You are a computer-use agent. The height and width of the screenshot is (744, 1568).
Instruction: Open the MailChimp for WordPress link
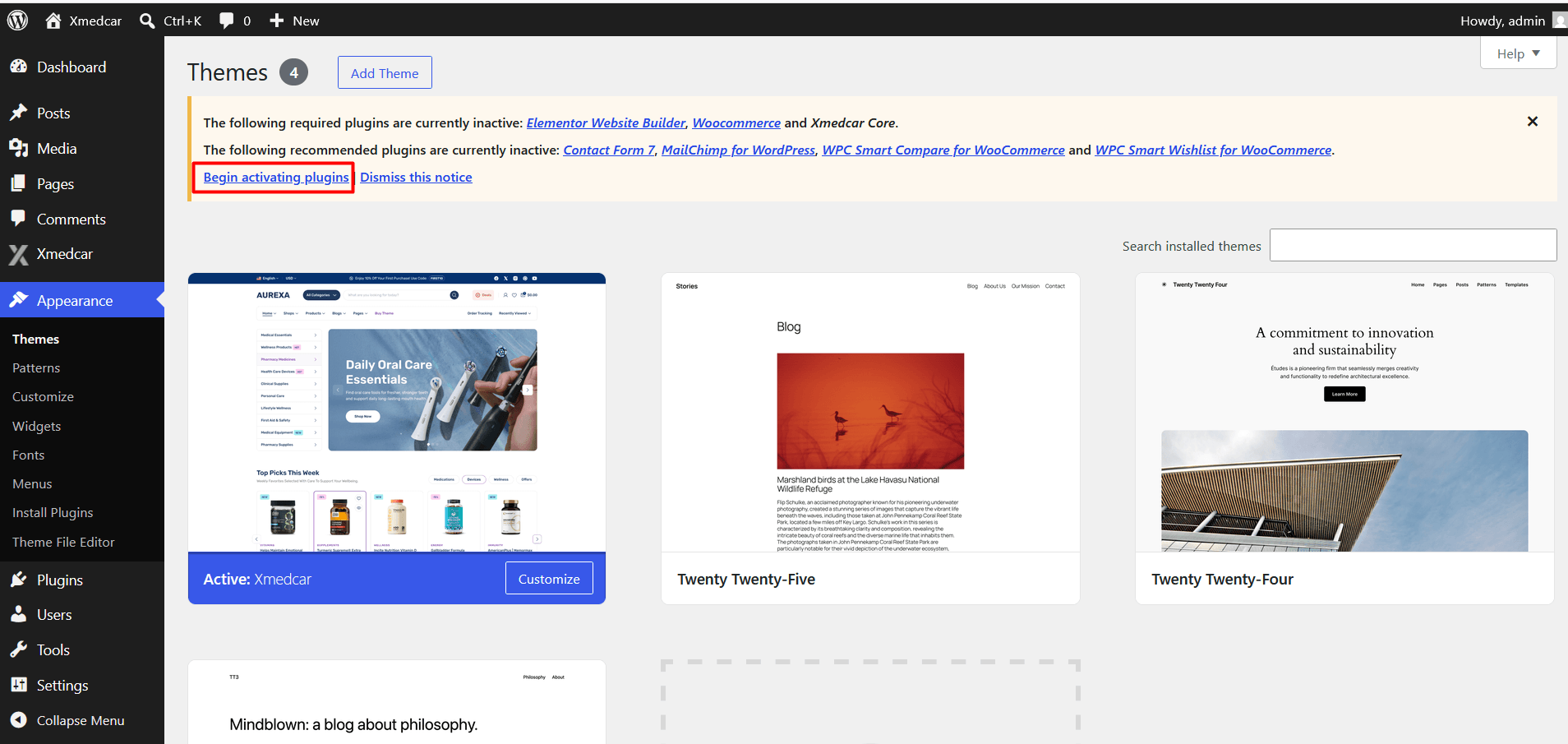738,150
